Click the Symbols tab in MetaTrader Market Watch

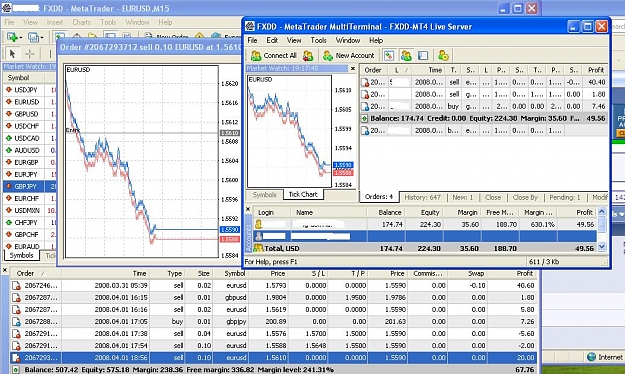[22, 255]
